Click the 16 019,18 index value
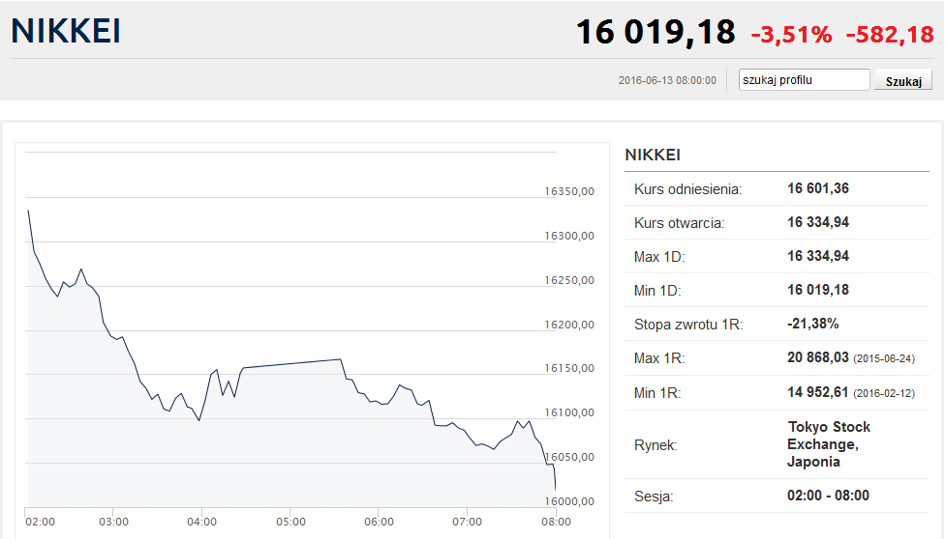Image resolution: width=945 pixels, height=539 pixels. (x=656, y=32)
